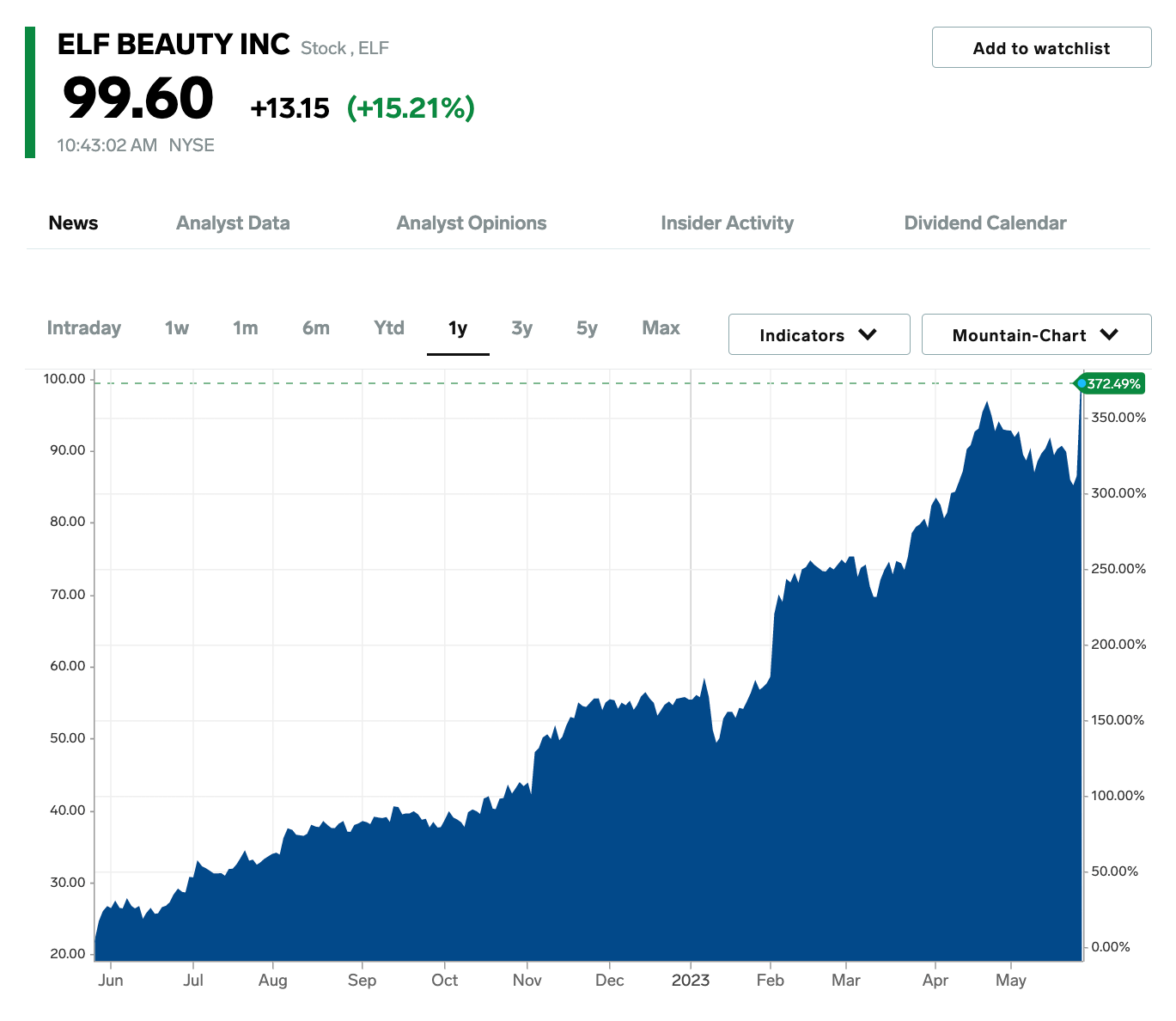Screen dimensions: 1176x1021
Task: Click the green price-change indicator marker
Action: [x=1083, y=384]
